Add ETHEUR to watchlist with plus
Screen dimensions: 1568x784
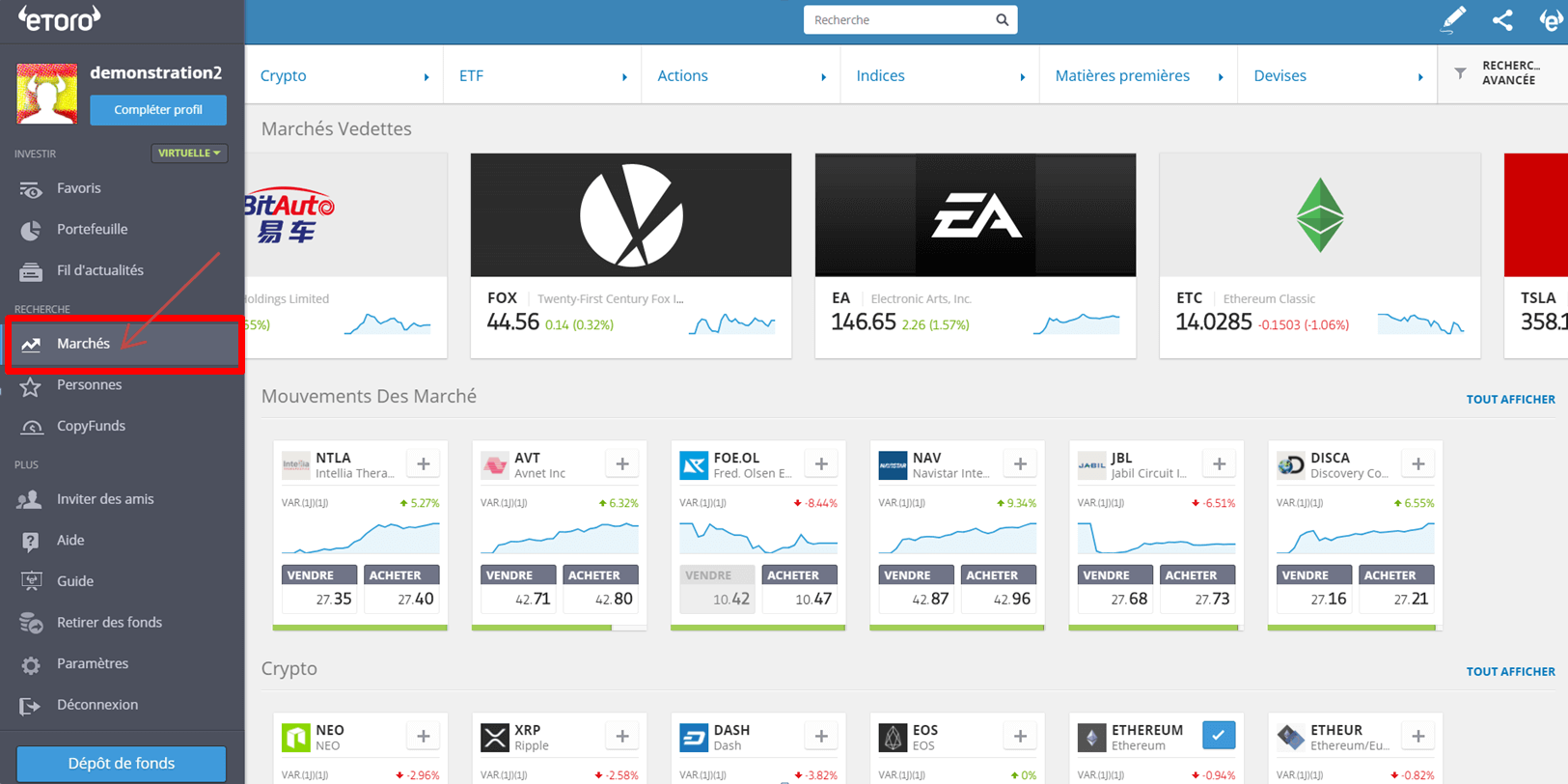(x=1417, y=737)
